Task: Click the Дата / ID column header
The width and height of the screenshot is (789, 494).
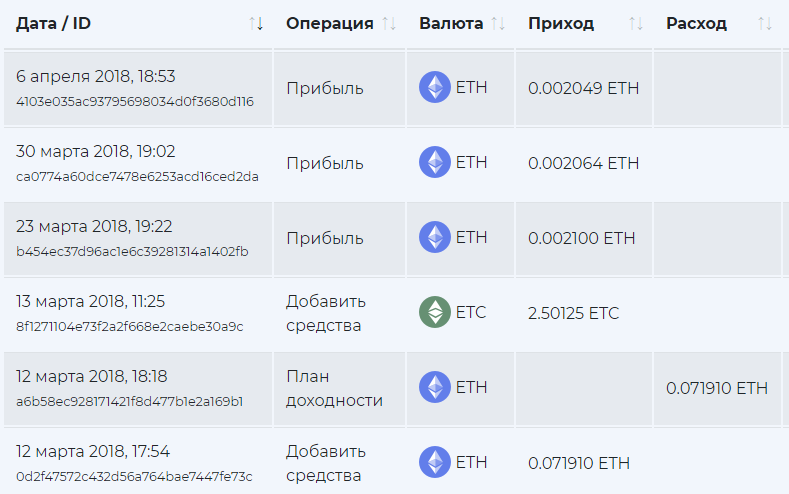Action: [55, 23]
